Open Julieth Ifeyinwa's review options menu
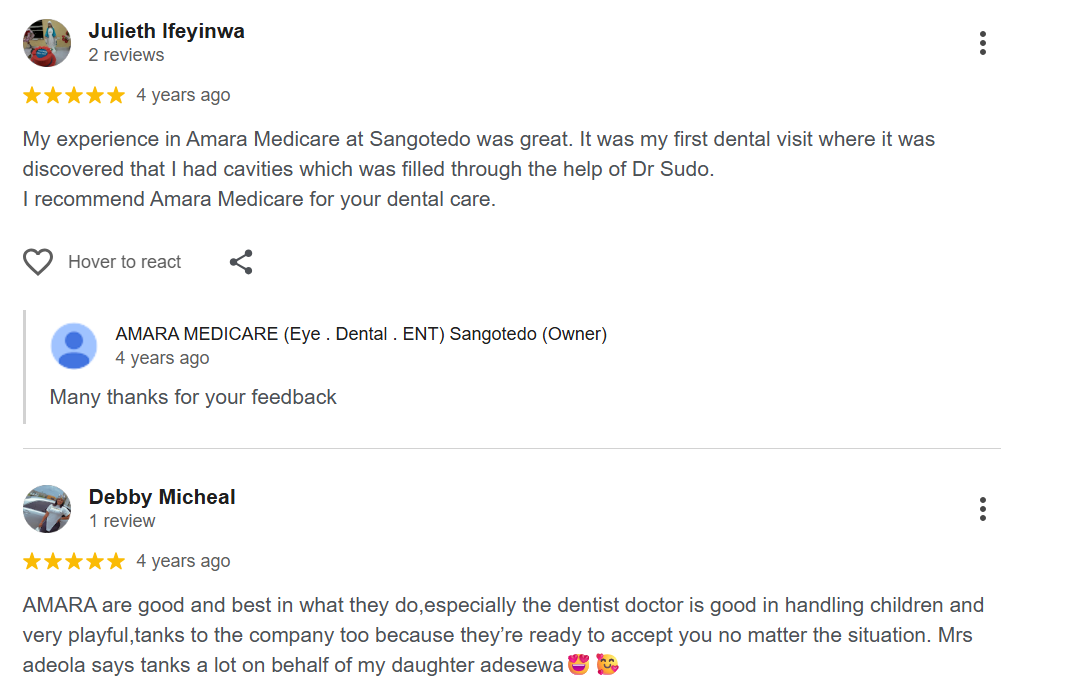The height and width of the screenshot is (699, 1065). pyautogui.click(x=983, y=43)
